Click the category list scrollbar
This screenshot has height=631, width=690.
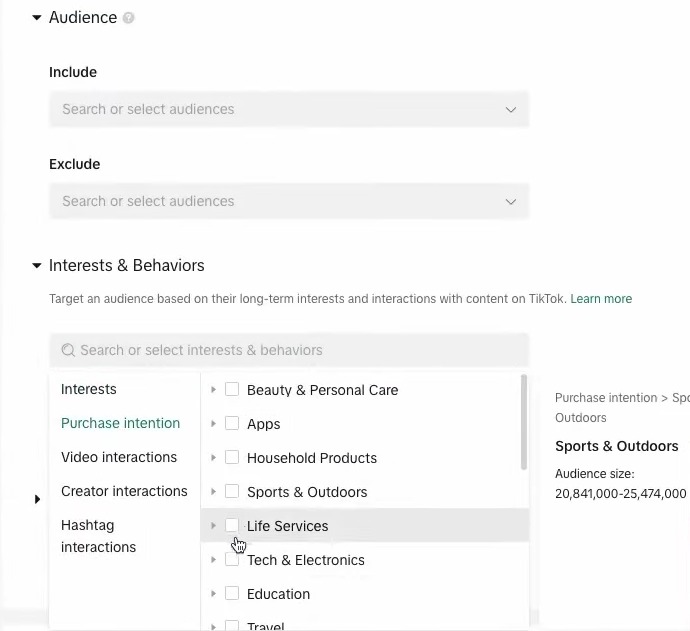click(x=524, y=422)
